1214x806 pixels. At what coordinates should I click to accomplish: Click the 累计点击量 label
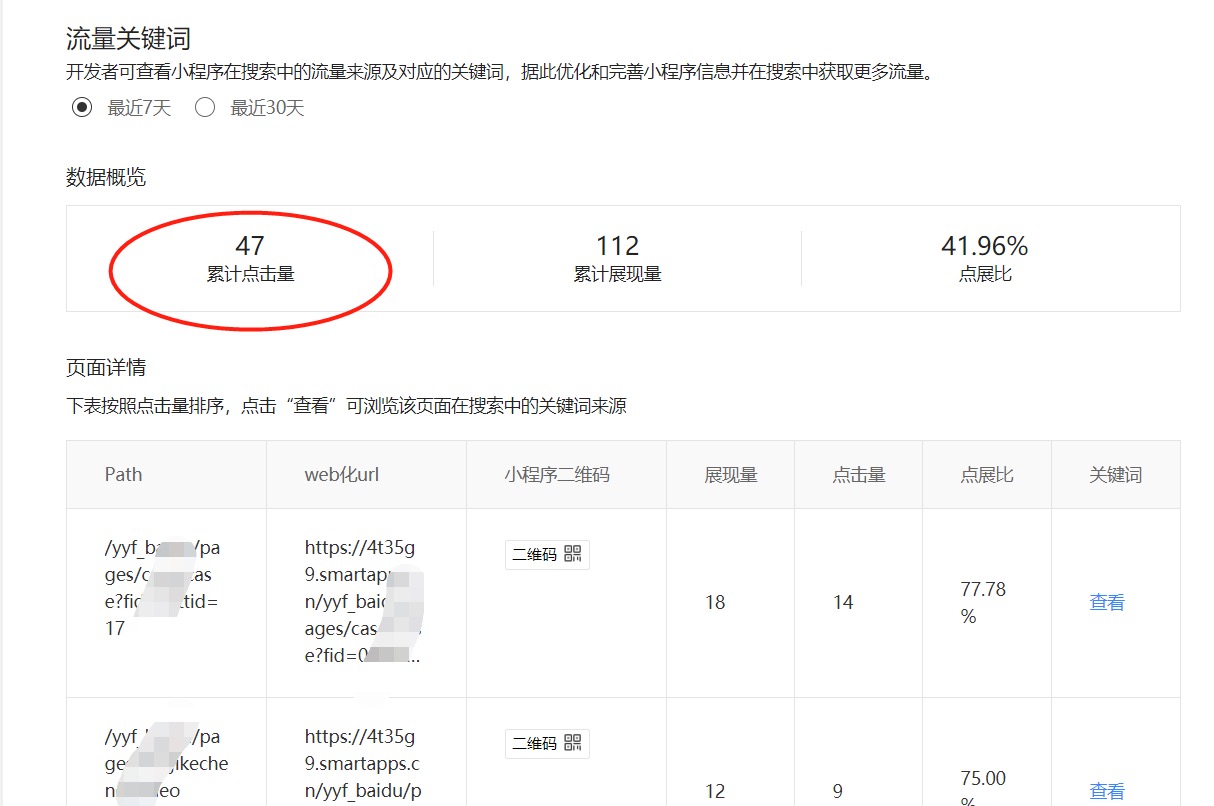coord(250,274)
